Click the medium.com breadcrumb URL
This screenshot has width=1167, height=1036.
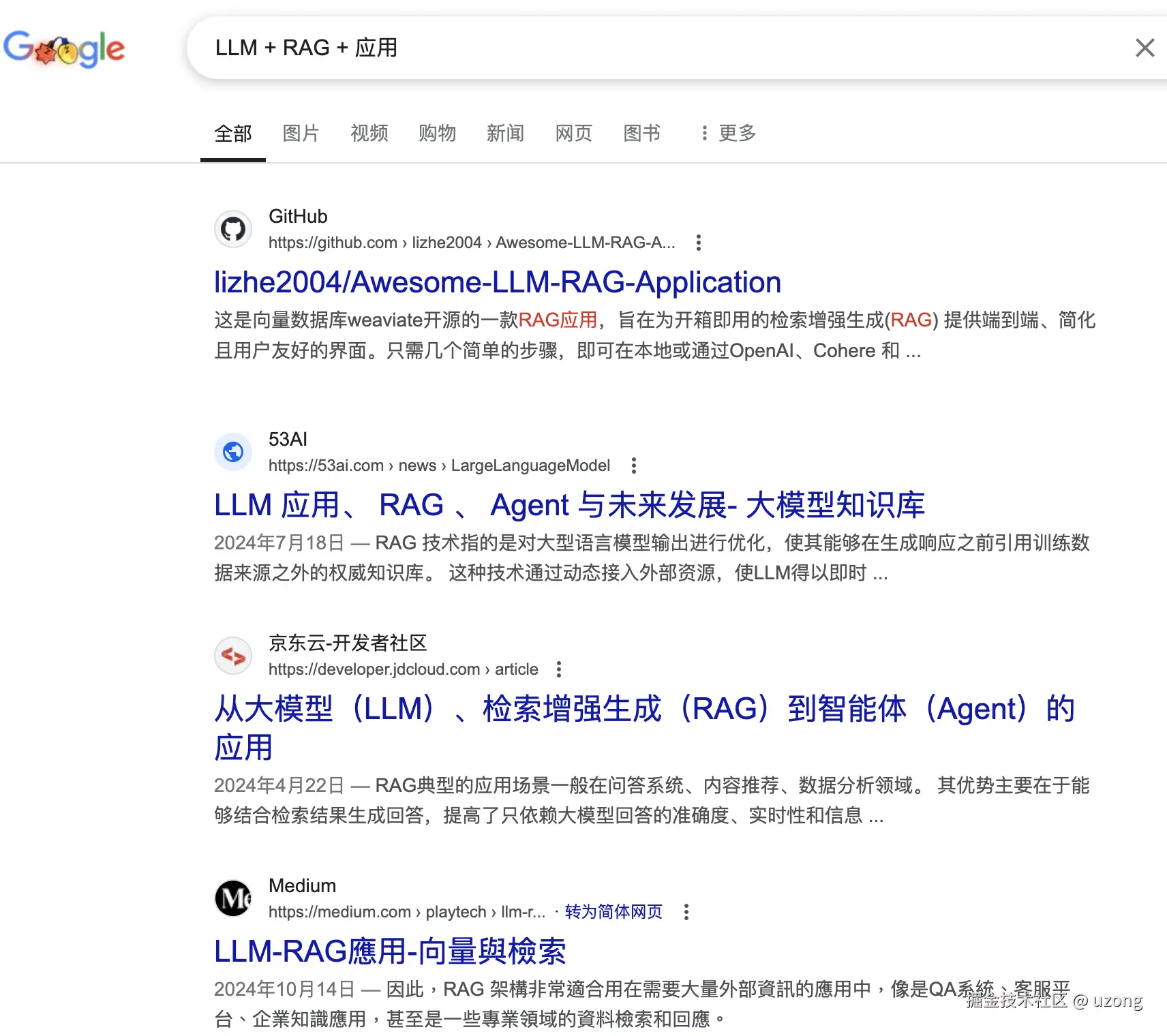pyautogui.click(x=407, y=912)
